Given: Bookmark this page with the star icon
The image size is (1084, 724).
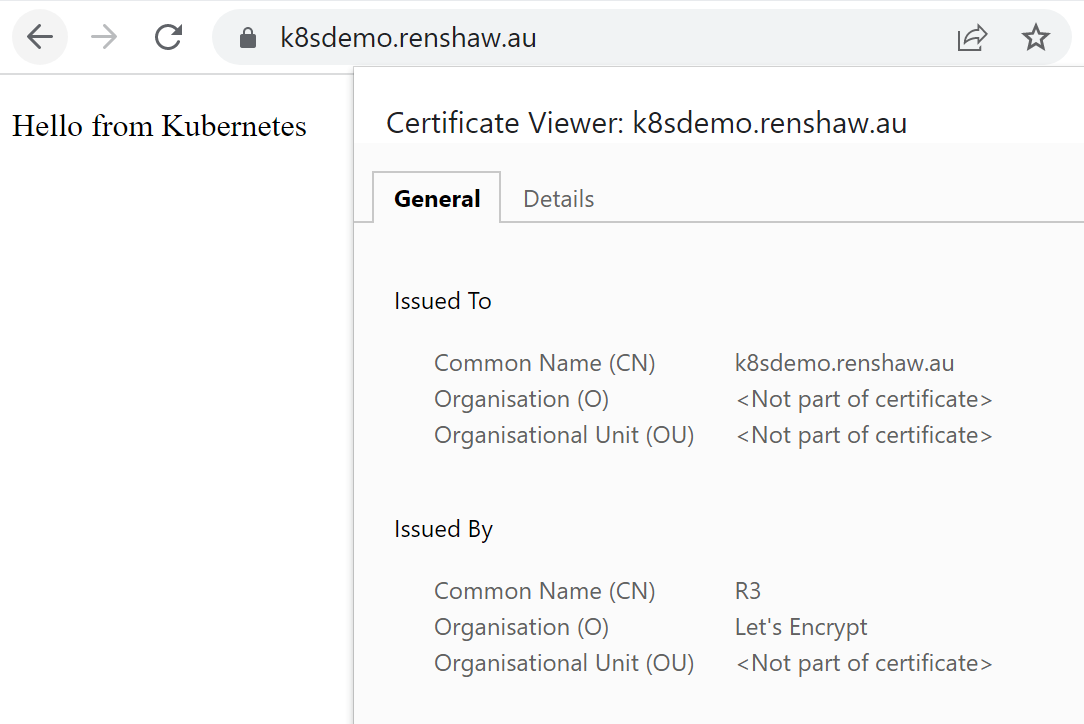Looking at the screenshot, I should pyautogui.click(x=1035, y=39).
